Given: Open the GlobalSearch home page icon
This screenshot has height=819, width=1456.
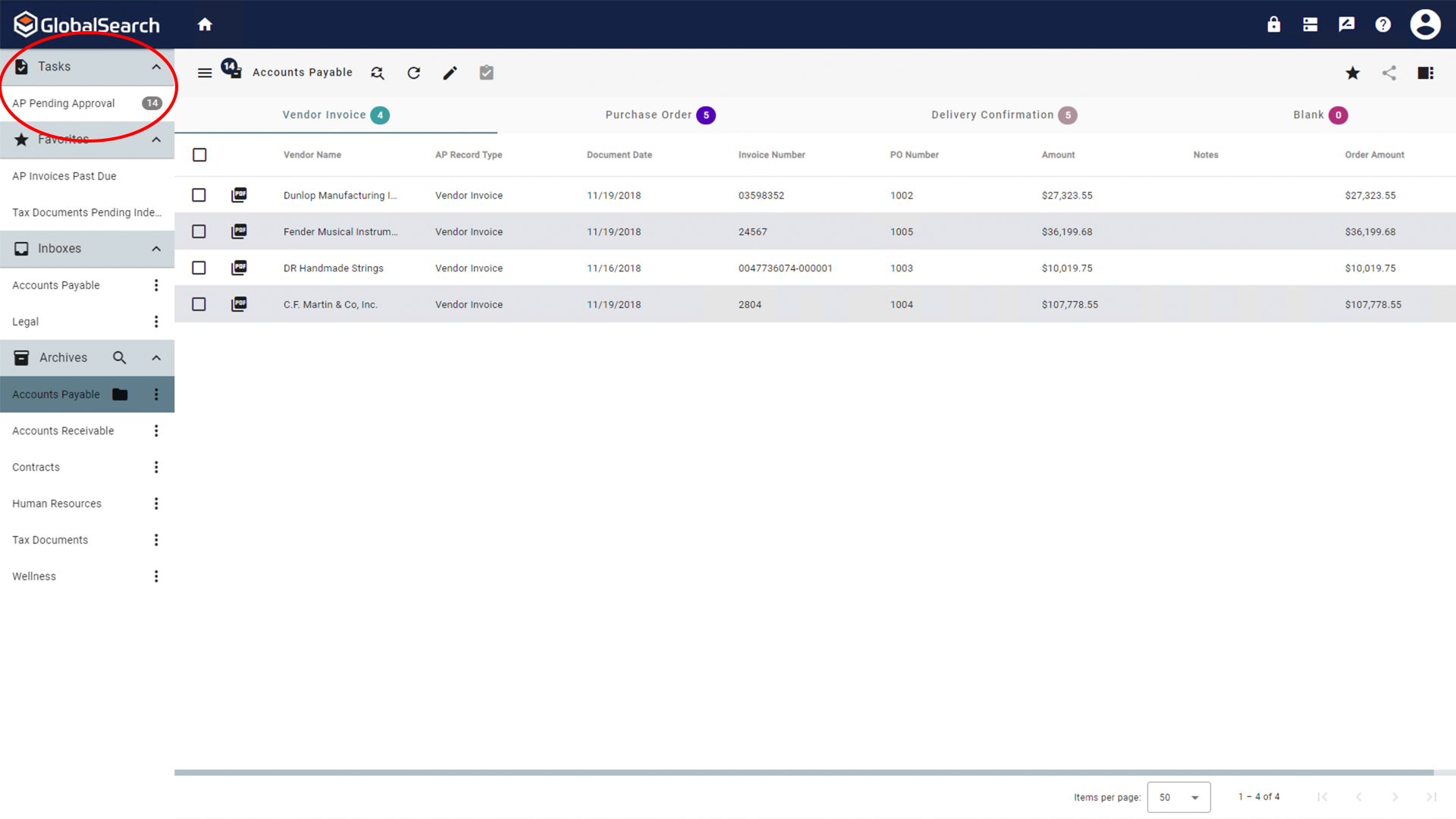Looking at the screenshot, I should pyautogui.click(x=205, y=24).
